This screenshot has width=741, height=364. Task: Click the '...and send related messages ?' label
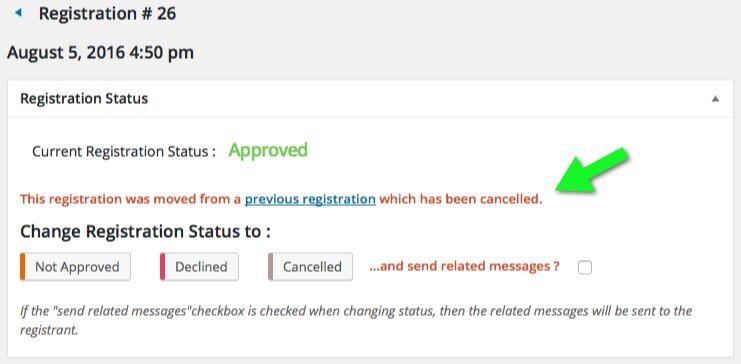tap(464, 267)
